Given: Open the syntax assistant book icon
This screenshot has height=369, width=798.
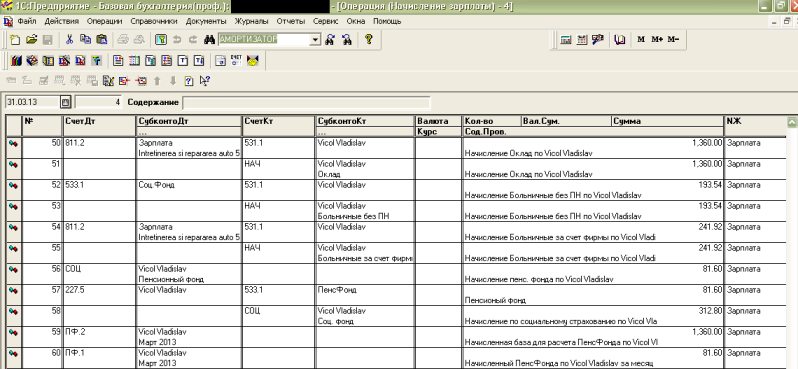Looking at the screenshot, I should tap(619, 39).
